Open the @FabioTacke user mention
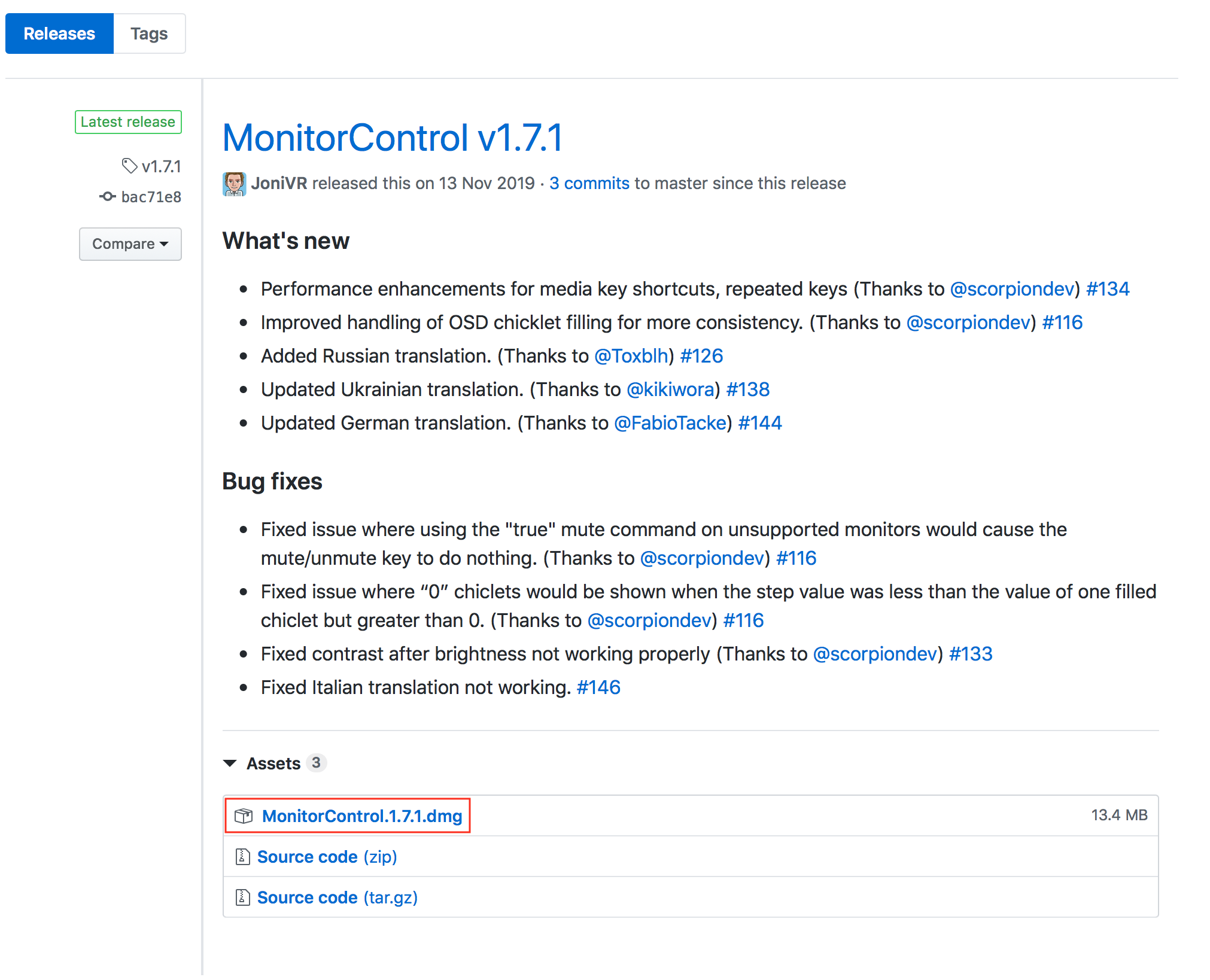Viewport: 1210px width, 980px height. coord(670,423)
